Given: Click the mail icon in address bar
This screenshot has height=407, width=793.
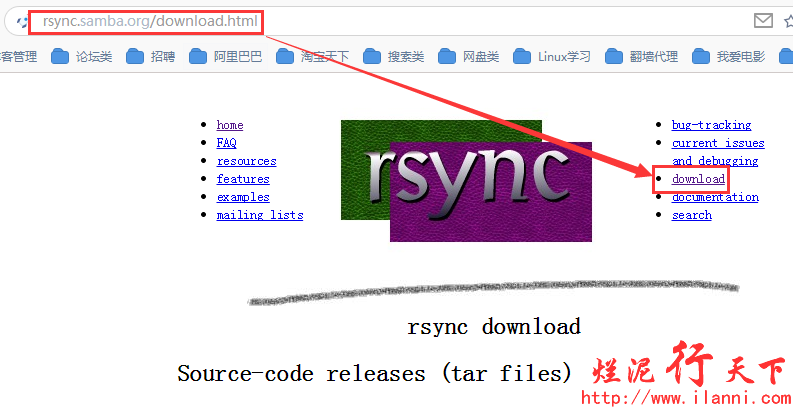Looking at the screenshot, I should click(x=763, y=21).
